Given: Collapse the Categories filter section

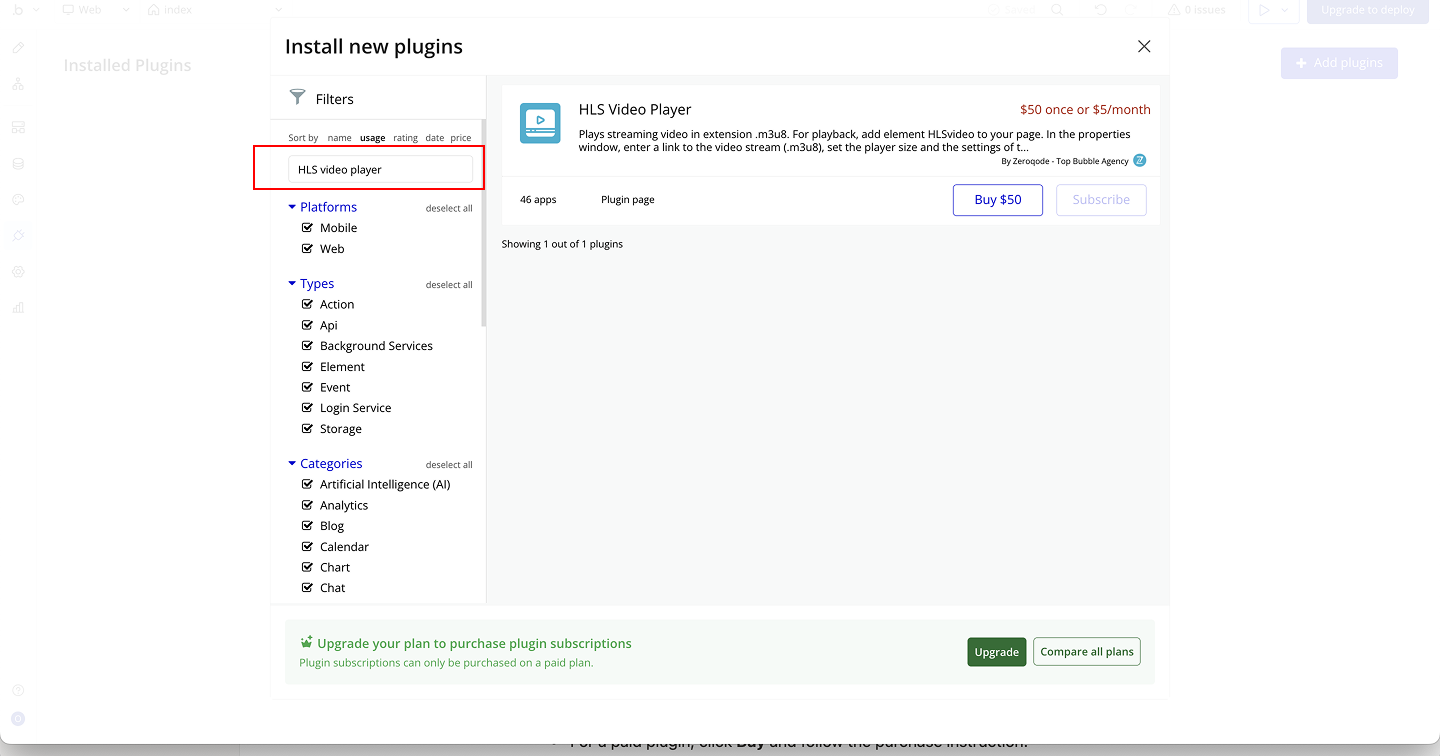Looking at the screenshot, I should coord(292,464).
